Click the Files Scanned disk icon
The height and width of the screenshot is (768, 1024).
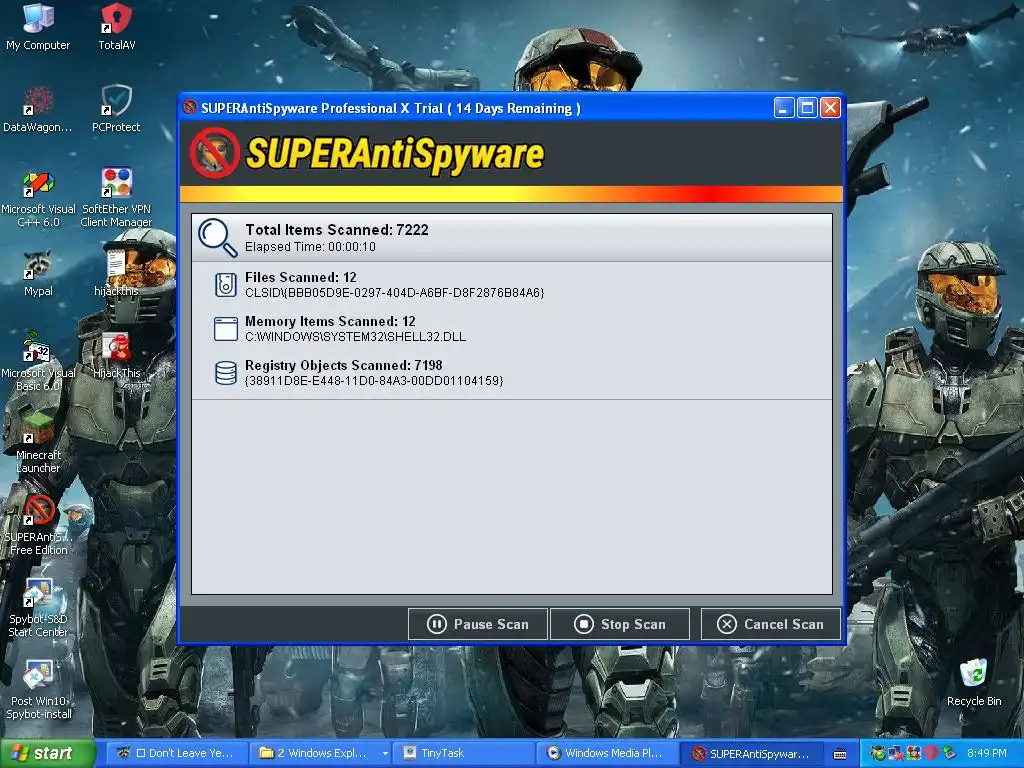(226, 285)
